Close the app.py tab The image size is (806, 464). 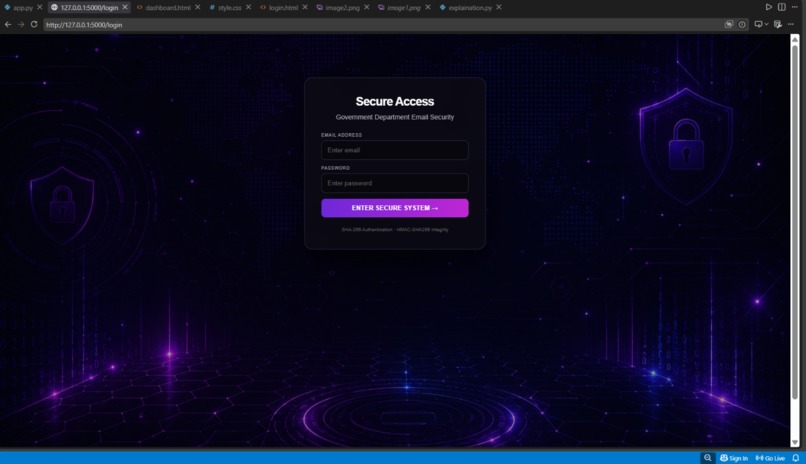click(40, 7)
